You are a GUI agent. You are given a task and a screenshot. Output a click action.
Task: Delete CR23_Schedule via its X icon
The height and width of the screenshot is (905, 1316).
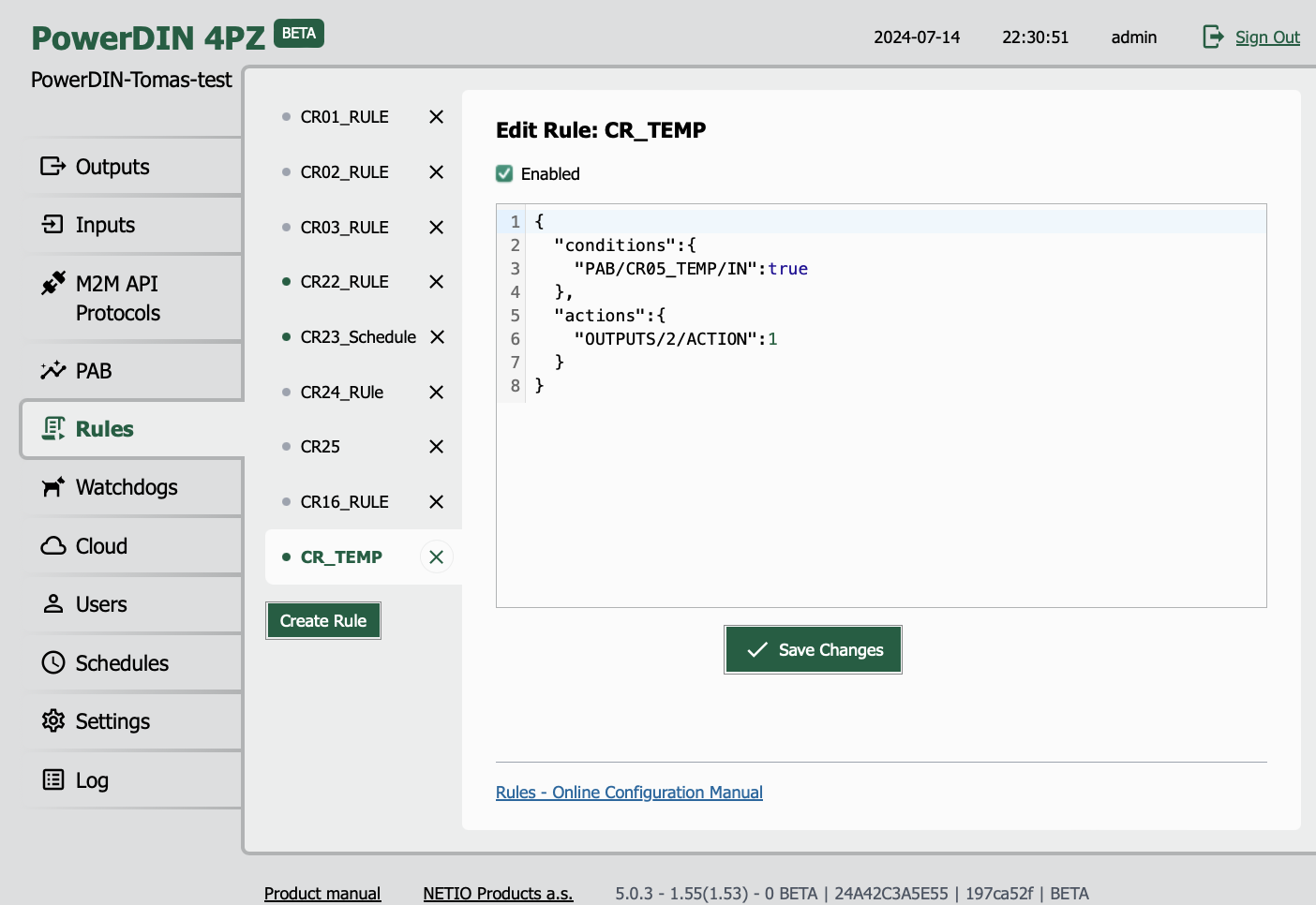tap(437, 337)
